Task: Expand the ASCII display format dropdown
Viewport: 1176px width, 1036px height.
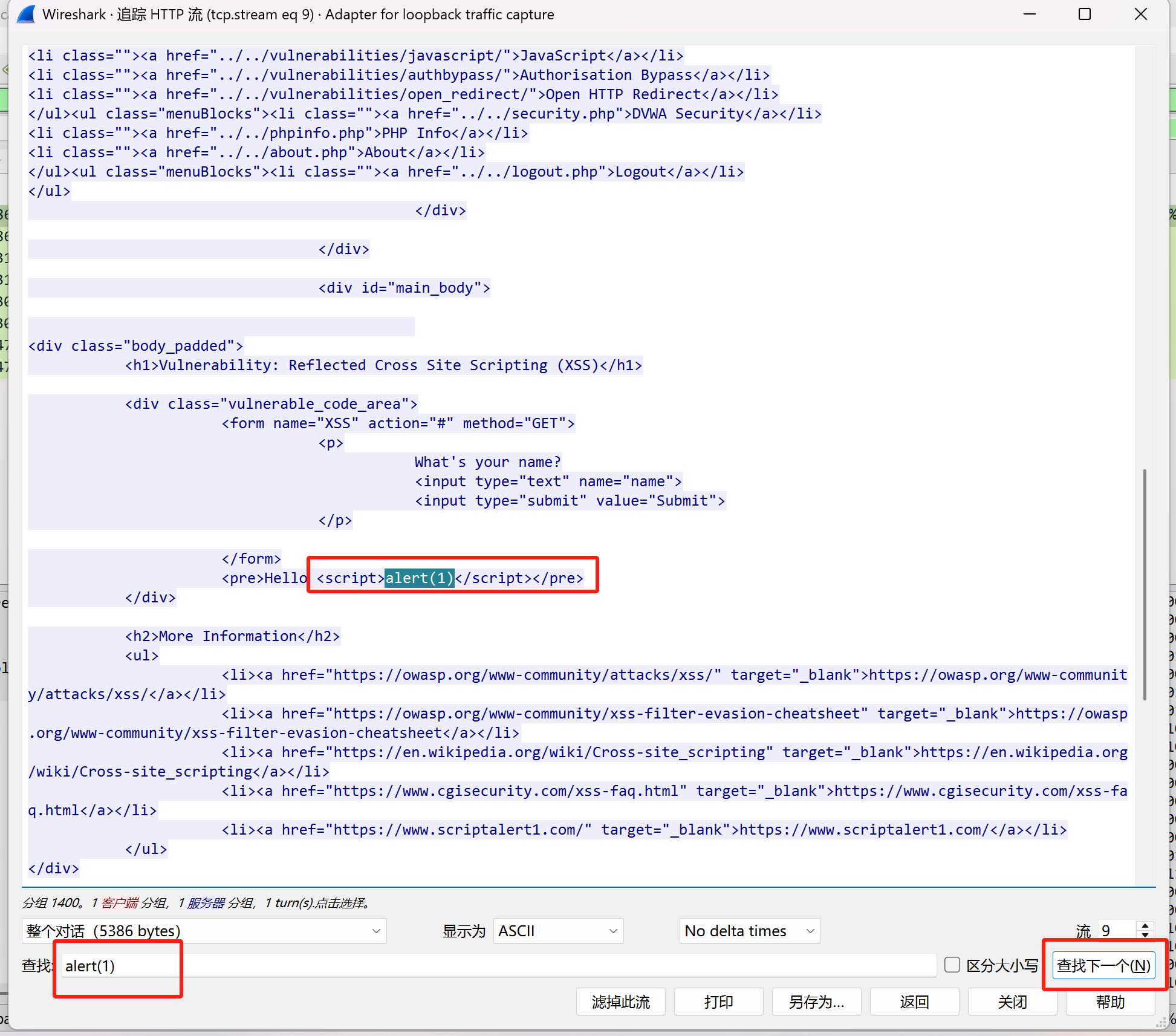Action: [558, 931]
